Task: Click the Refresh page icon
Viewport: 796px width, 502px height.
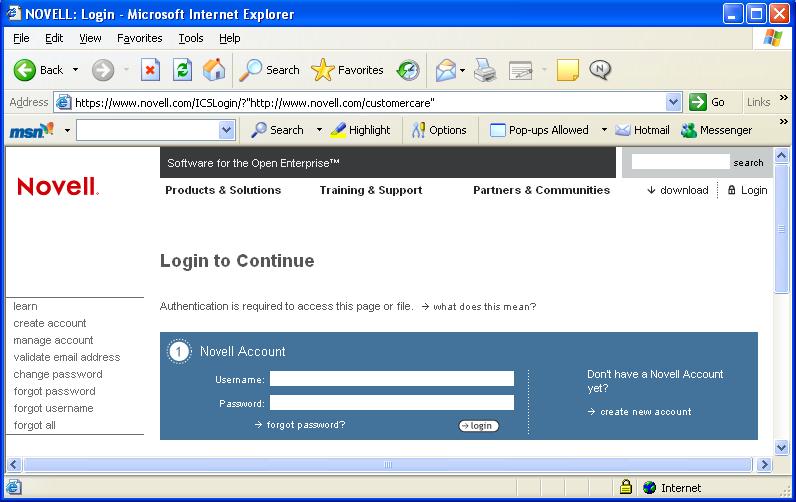Action: click(x=182, y=70)
